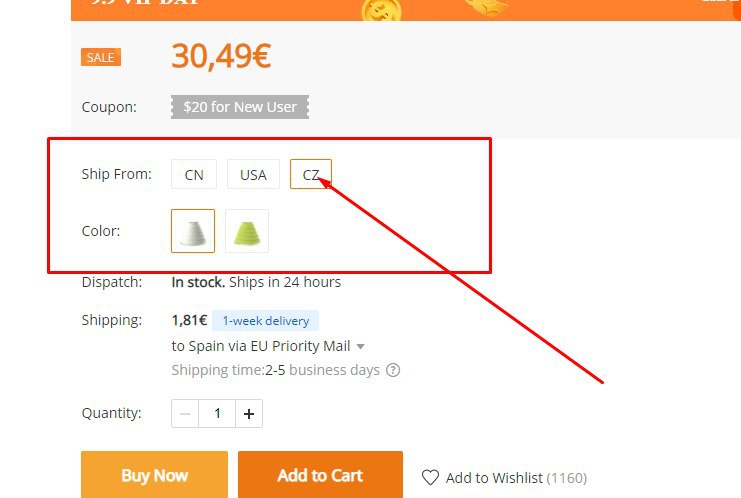The height and width of the screenshot is (498, 741).
Task: Decrease quantity with the minus button
Action: click(185, 414)
